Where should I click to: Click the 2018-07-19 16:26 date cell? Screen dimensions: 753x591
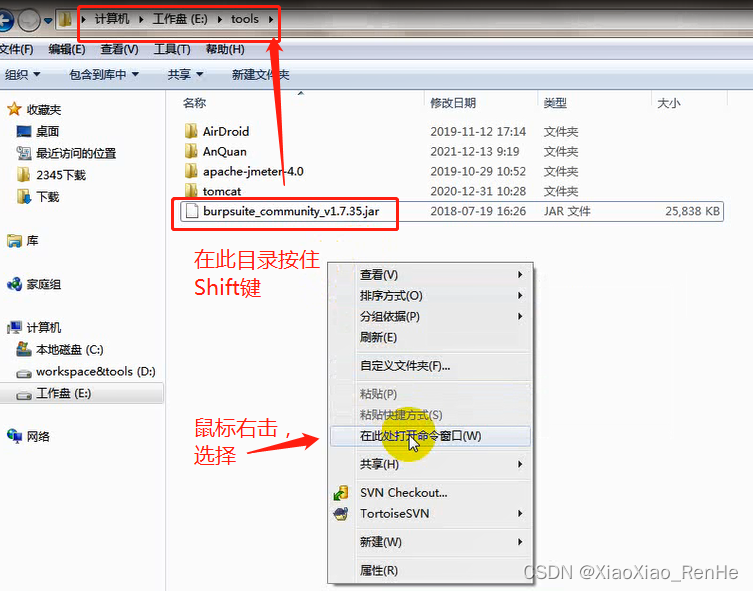click(x=478, y=211)
